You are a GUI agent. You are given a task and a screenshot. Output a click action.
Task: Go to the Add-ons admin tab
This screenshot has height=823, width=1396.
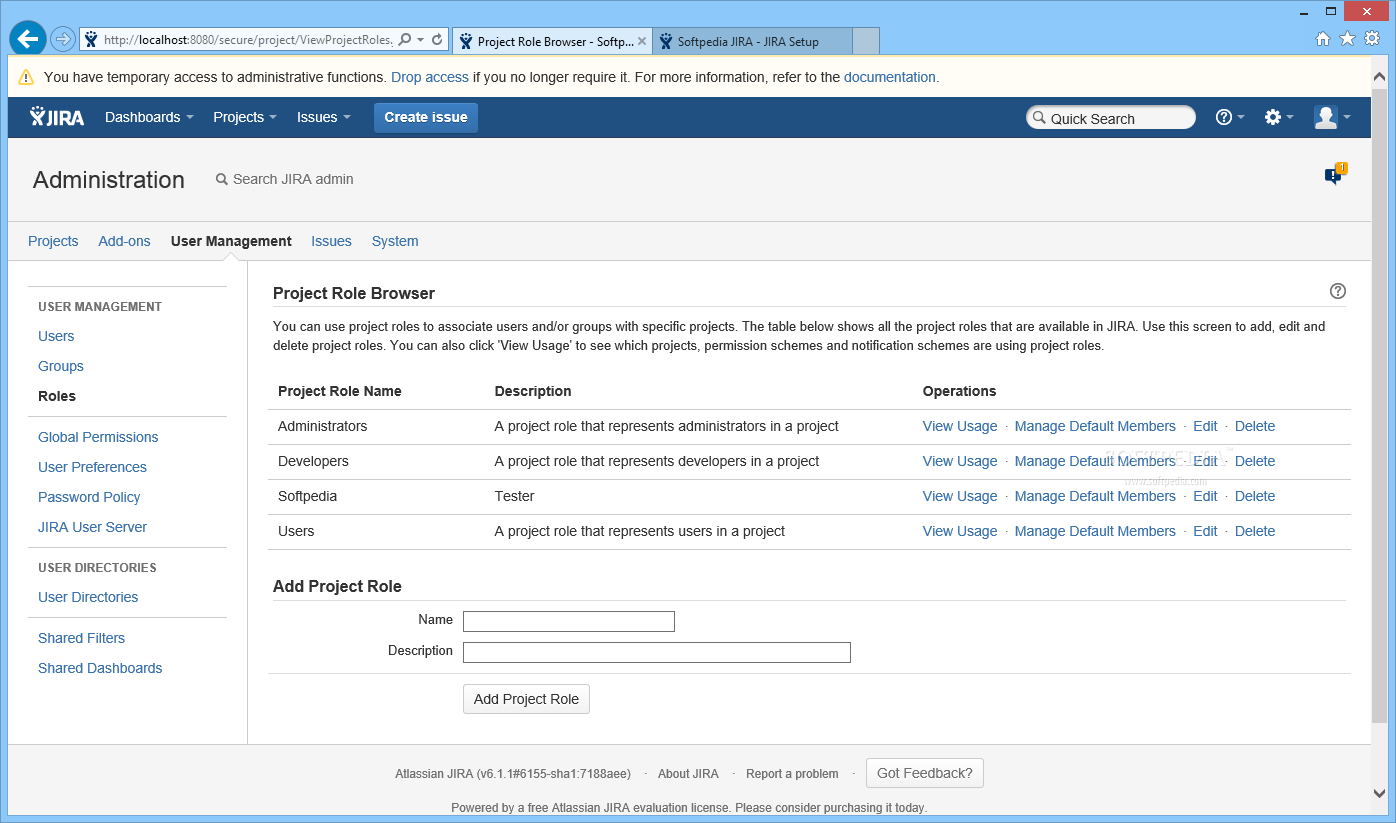coord(124,241)
